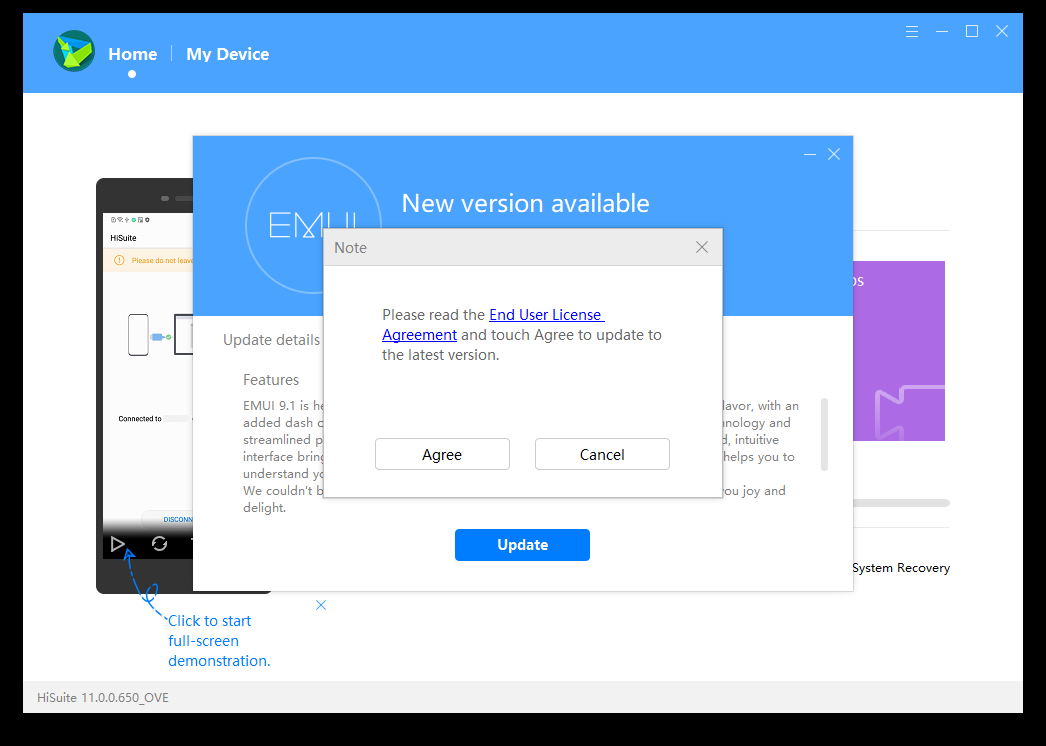Open the My Device tab
Image resolution: width=1046 pixels, height=746 pixels.
coord(227,54)
